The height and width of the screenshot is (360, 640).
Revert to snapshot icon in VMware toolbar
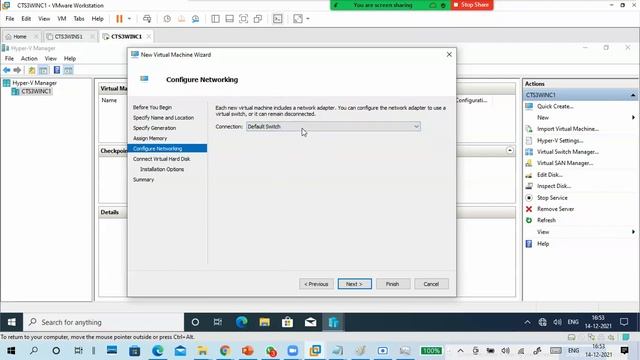181,19
